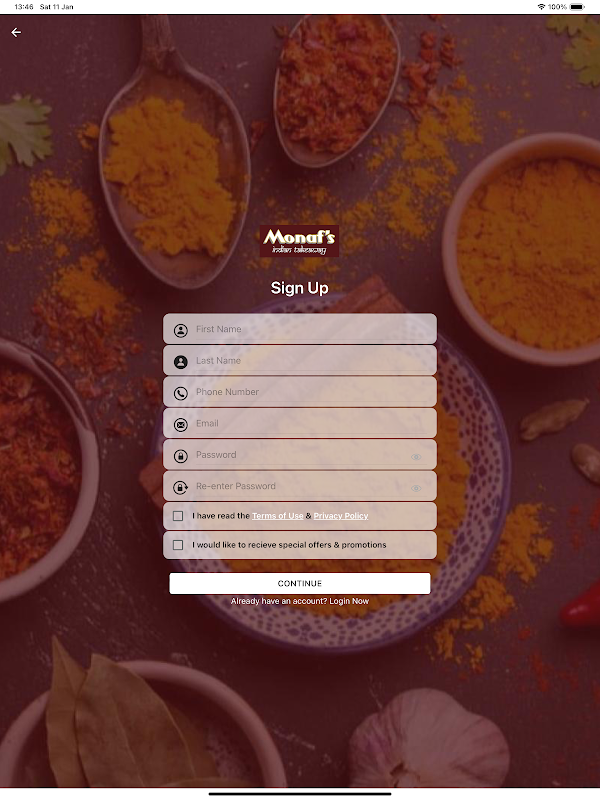Click the phone handset icon

(181, 393)
